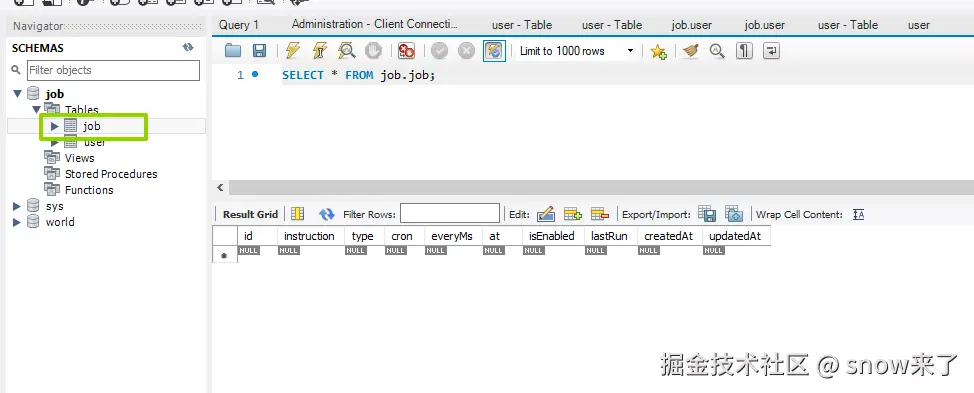Toggle word wrapping in the editor
The height and width of the screenshot is (393, 974).
point(771,51)
